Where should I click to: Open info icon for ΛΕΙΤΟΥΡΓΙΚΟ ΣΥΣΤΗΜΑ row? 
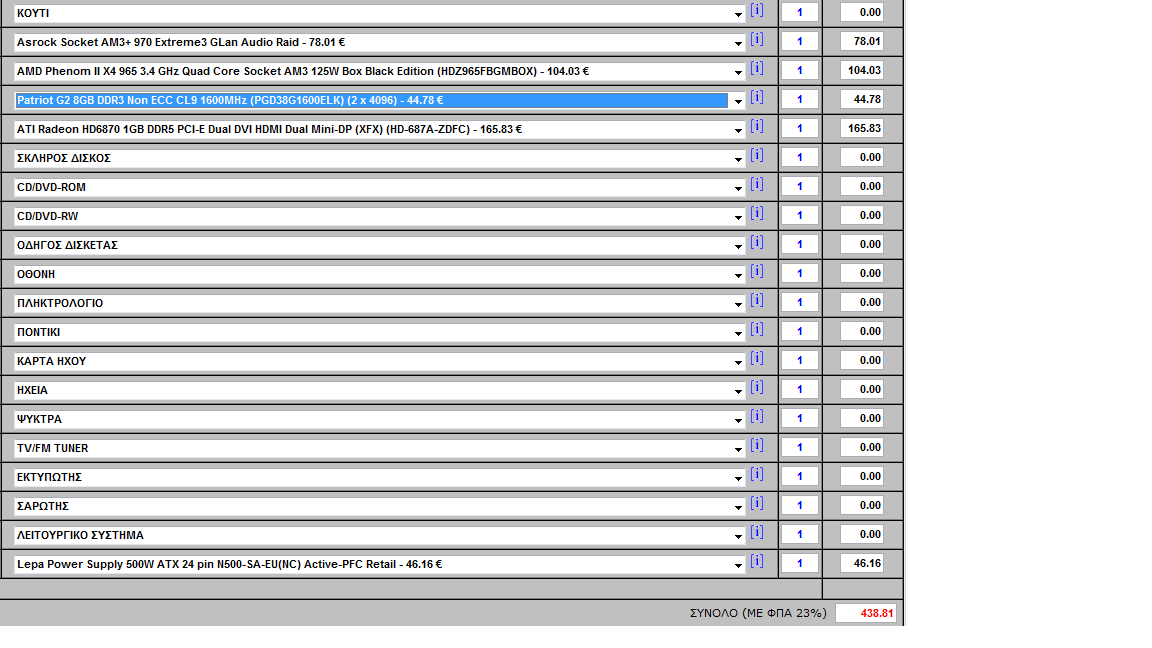757,533
